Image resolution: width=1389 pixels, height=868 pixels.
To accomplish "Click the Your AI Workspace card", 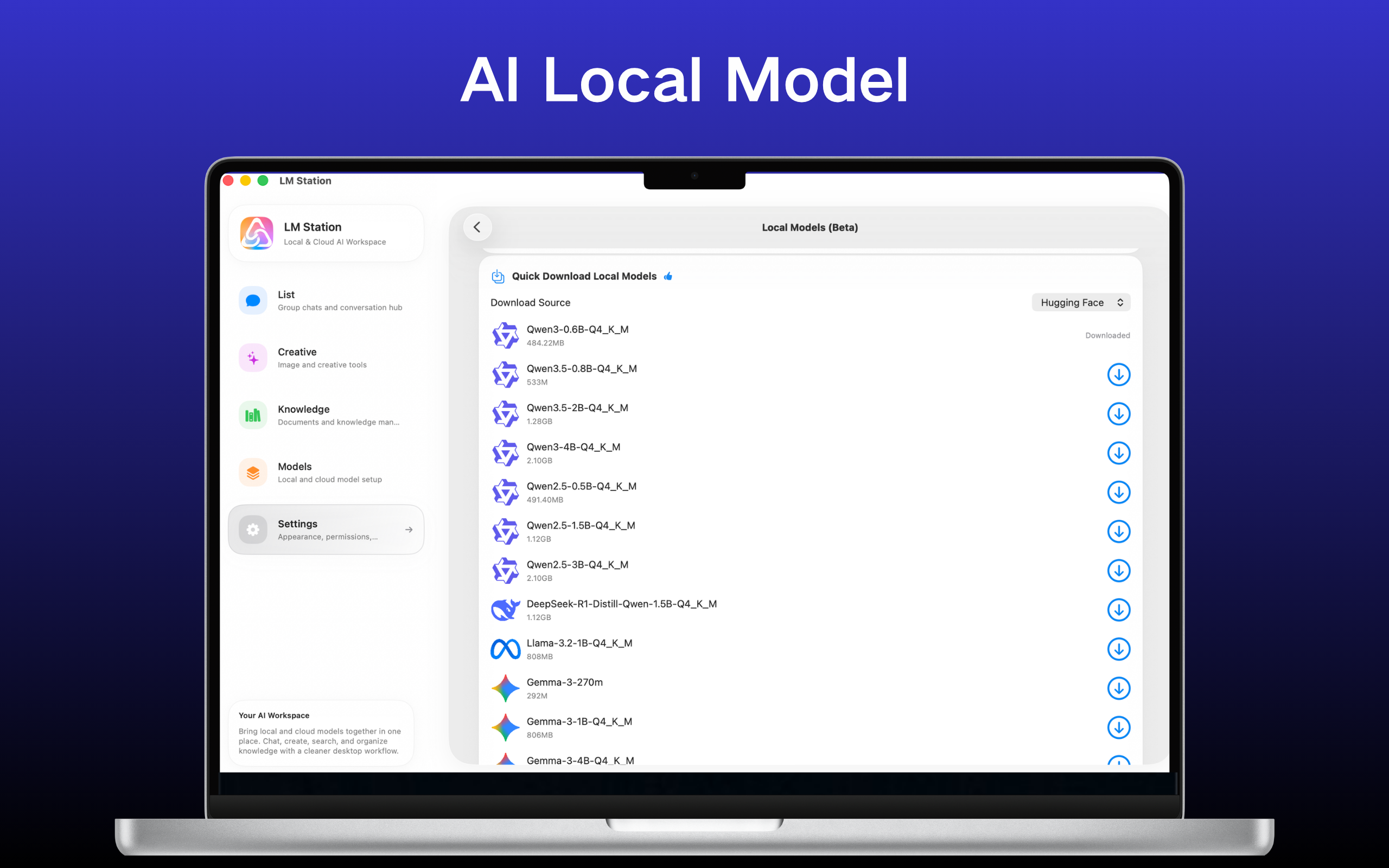I will 321,733.
